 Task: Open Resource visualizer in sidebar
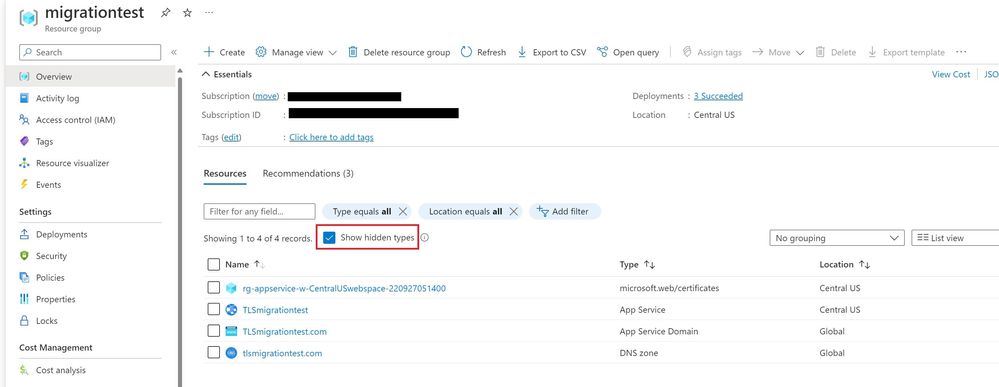click(72, 163)
